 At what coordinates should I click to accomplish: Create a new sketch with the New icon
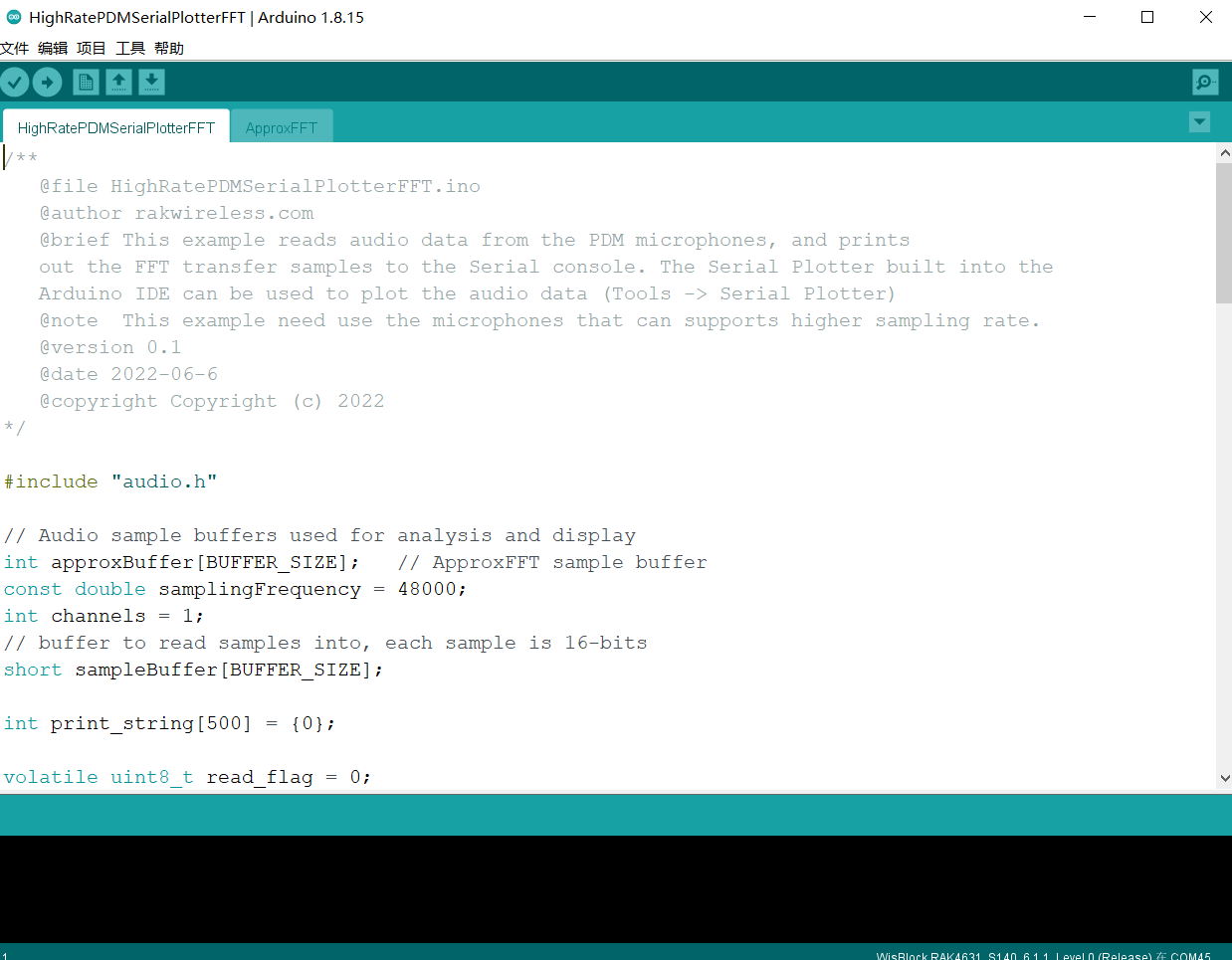click(87, 83)
